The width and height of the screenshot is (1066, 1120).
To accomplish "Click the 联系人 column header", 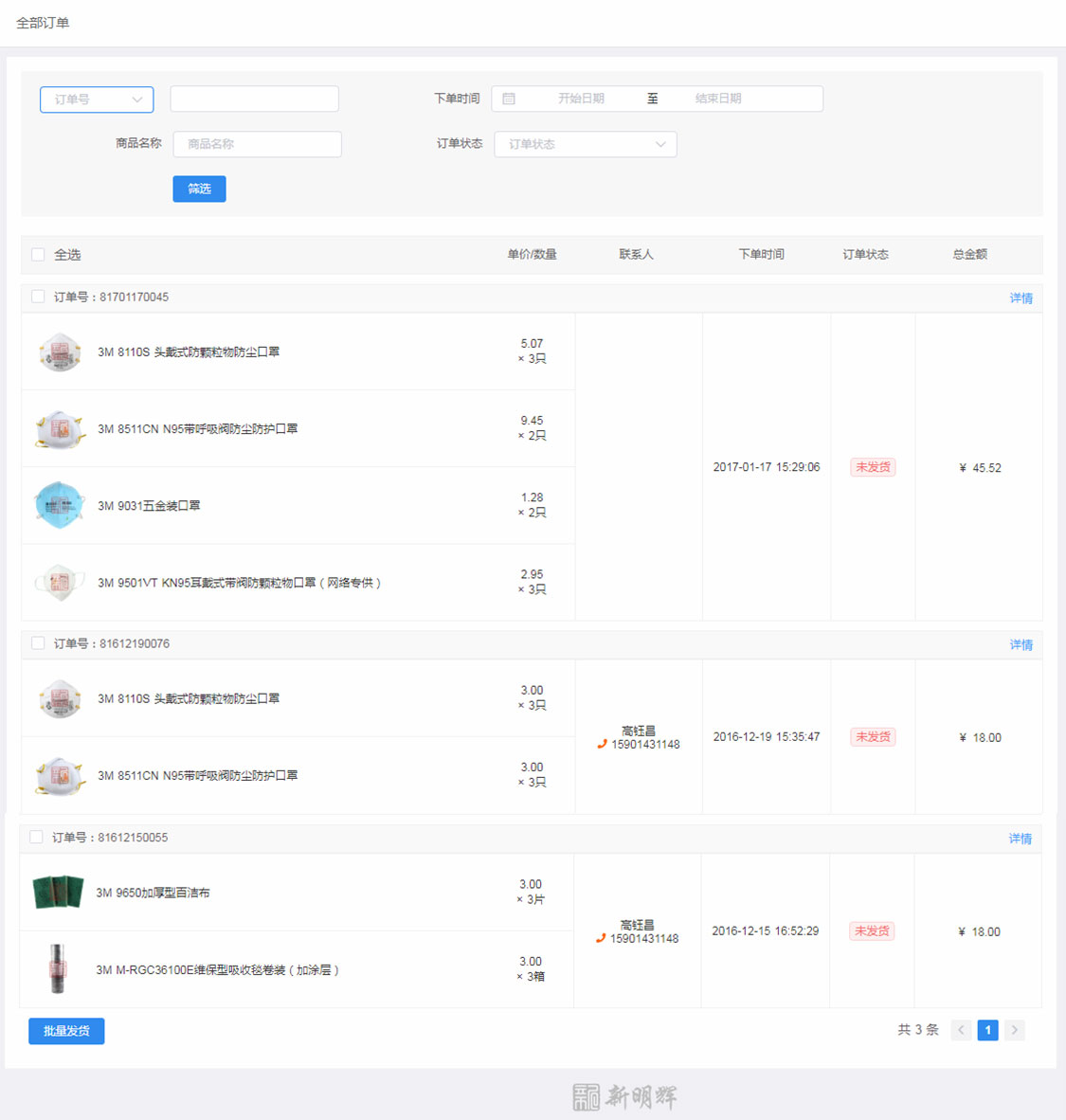I will point(637,254).
